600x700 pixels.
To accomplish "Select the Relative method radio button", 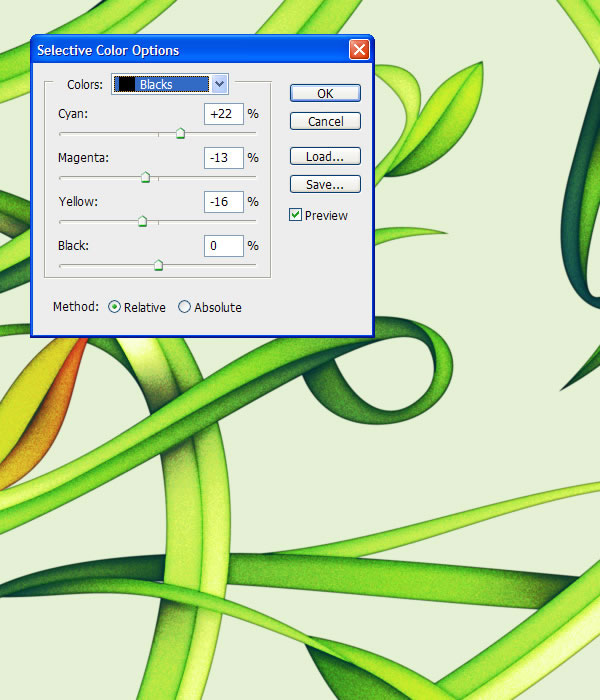I will (114, 307).
